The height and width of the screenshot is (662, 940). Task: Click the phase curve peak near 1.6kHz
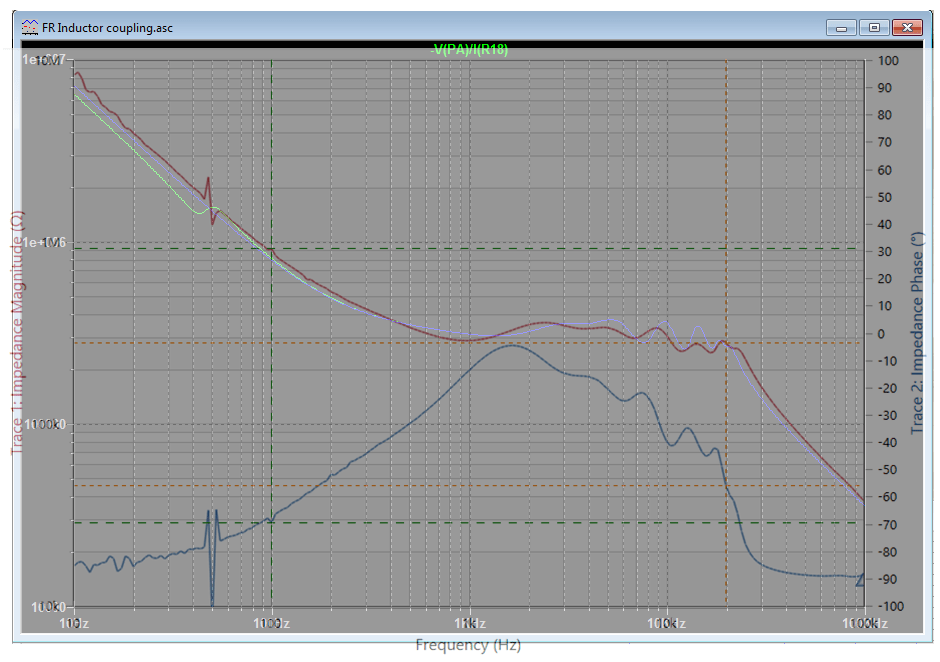(x=511, y=346)
